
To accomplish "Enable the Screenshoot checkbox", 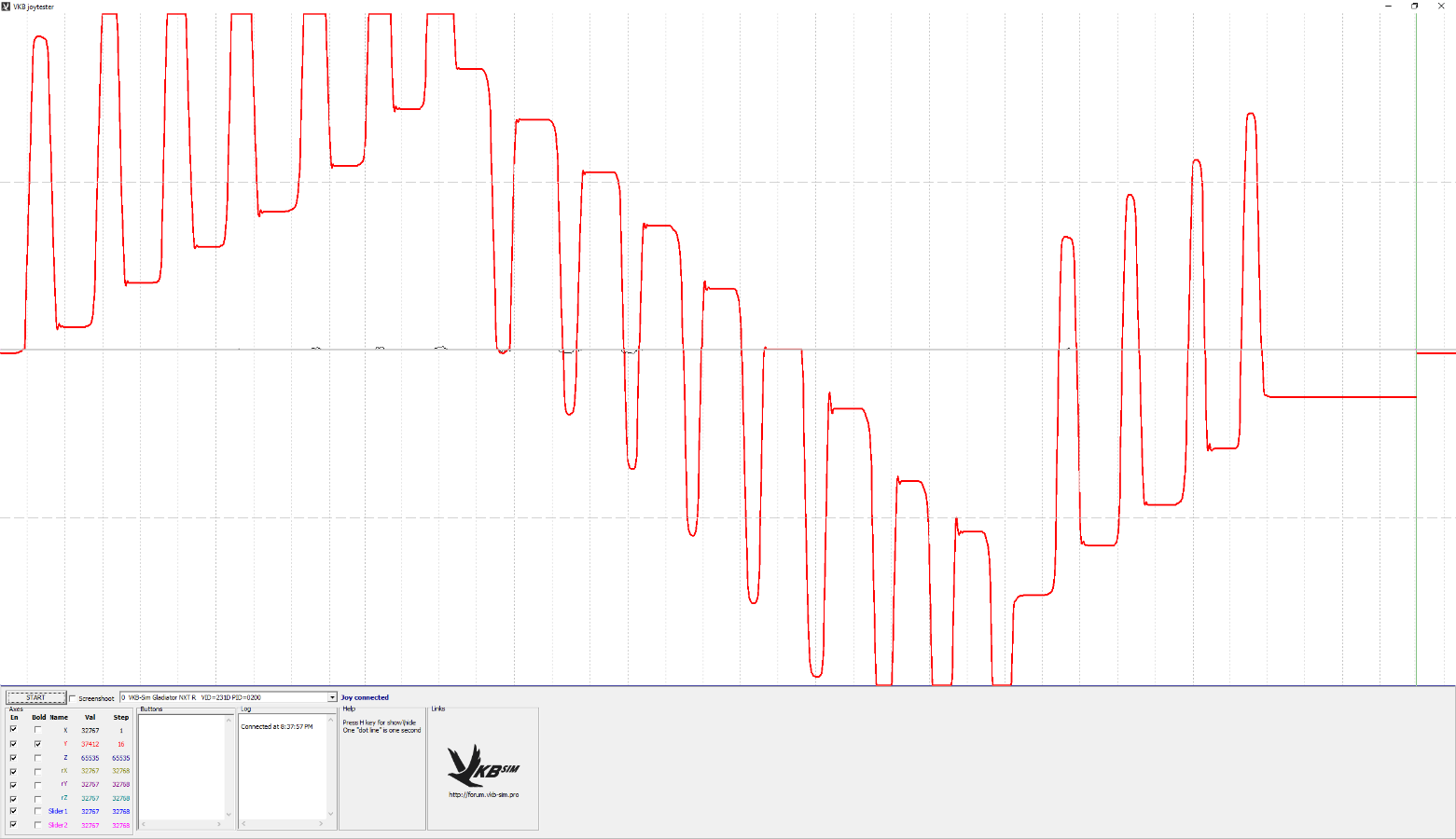I will pyautogui.click(x=73, y=698).
